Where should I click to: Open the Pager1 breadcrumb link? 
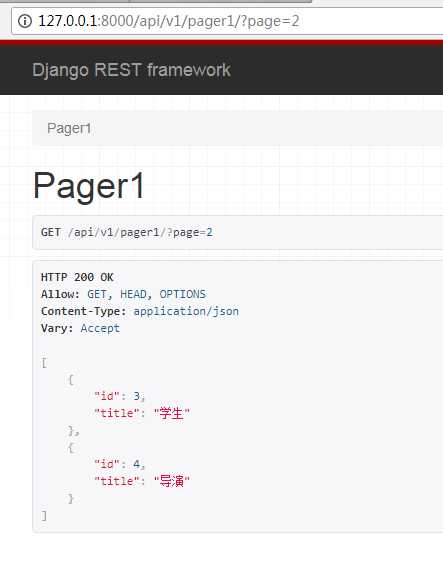tap(69, 128)
